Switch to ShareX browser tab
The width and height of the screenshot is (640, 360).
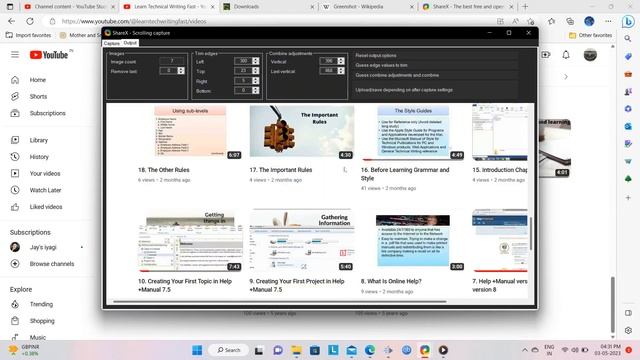pos(468,7)
